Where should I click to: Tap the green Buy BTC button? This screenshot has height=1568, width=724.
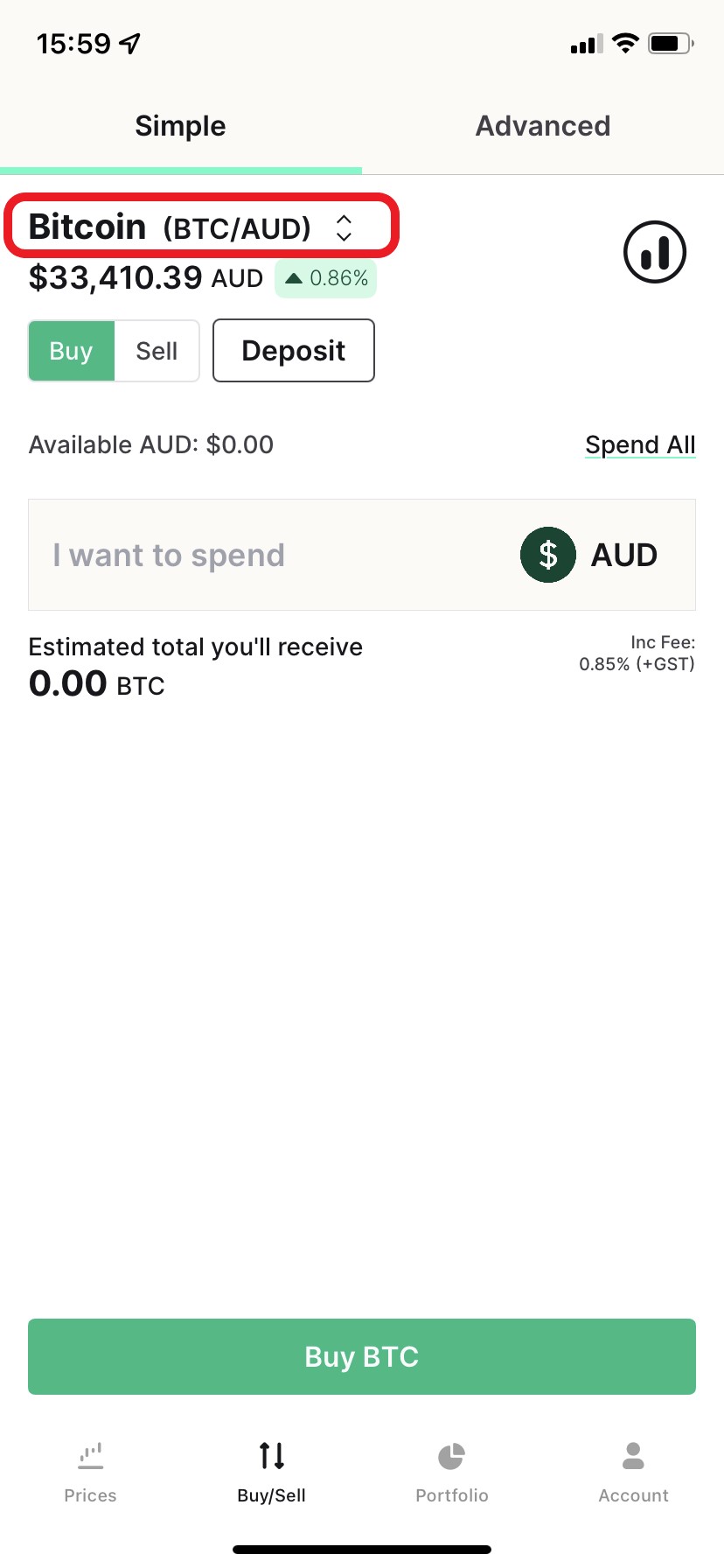tap(362, 1356)
